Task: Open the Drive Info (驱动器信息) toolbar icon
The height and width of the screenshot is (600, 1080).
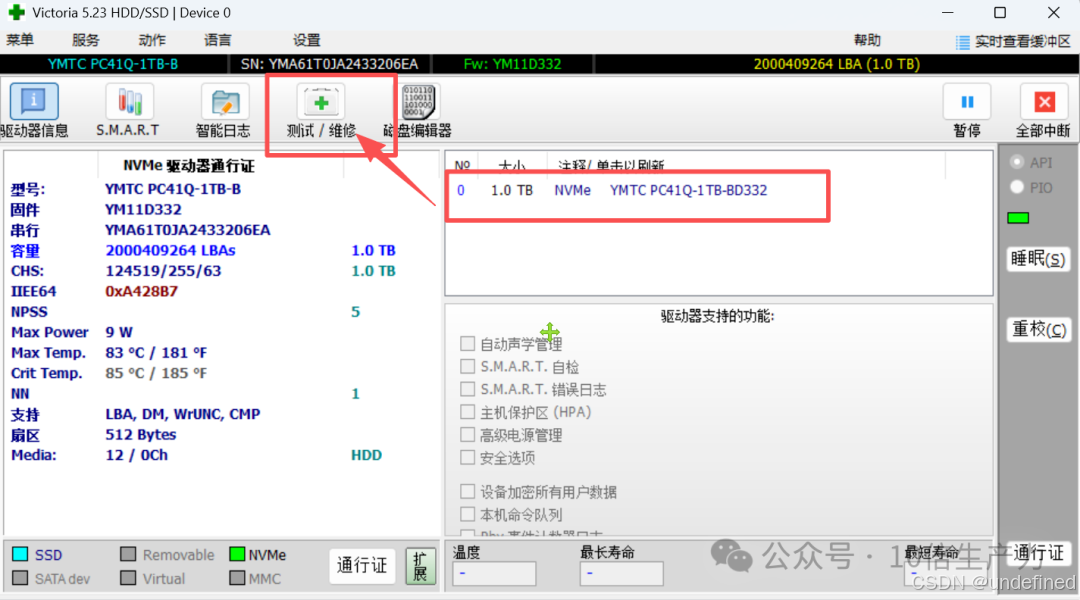Action: 34,102
